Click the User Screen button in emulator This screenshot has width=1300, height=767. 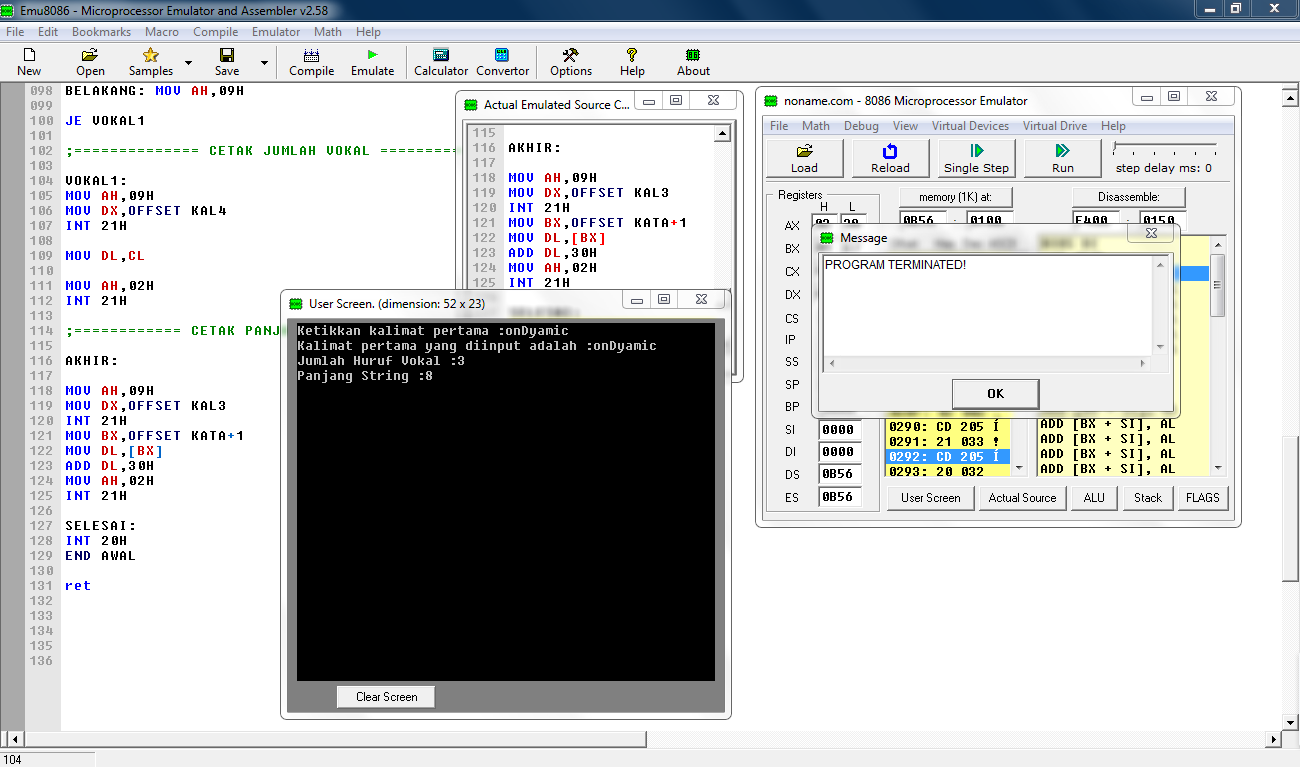tap(930, 498)
